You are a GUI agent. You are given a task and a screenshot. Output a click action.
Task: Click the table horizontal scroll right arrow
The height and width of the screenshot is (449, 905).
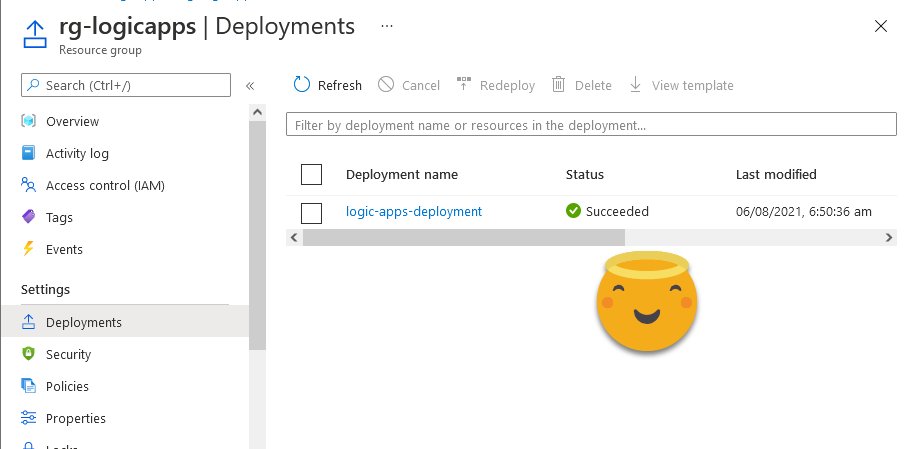click(x=889, y=237)
